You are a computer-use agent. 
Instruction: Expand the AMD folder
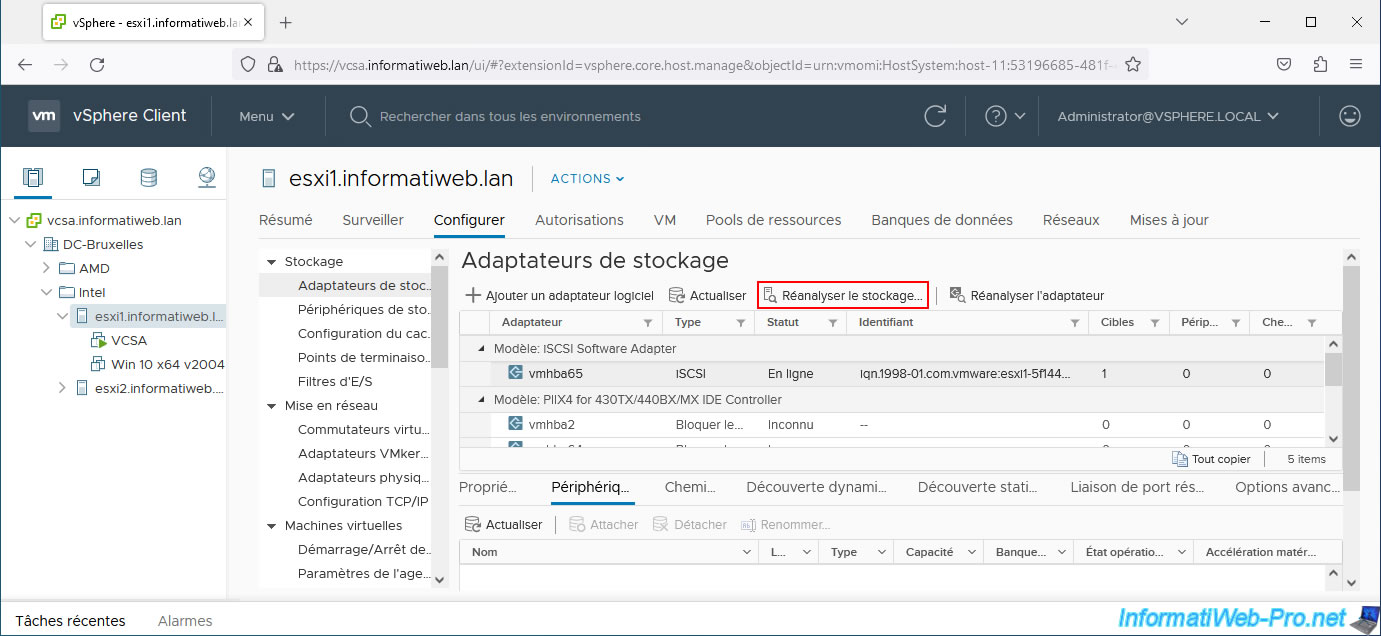click(46, 268)
